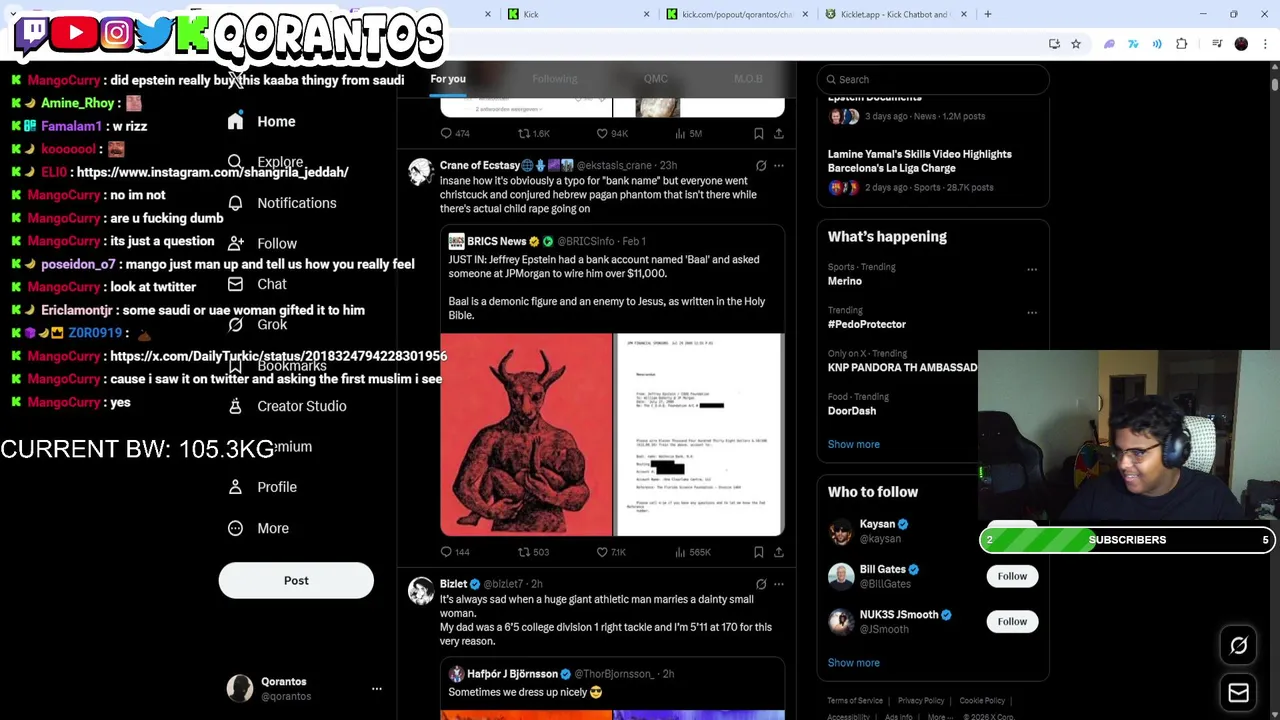Repost the tweet with 1.6K reposts
Image resolution: width=1280 pixels, height=720 pixels.
tap(533, 133)
